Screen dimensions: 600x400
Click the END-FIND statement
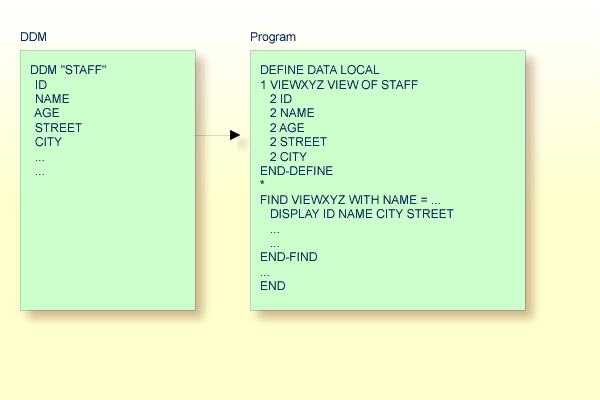(x=288, y=257)
